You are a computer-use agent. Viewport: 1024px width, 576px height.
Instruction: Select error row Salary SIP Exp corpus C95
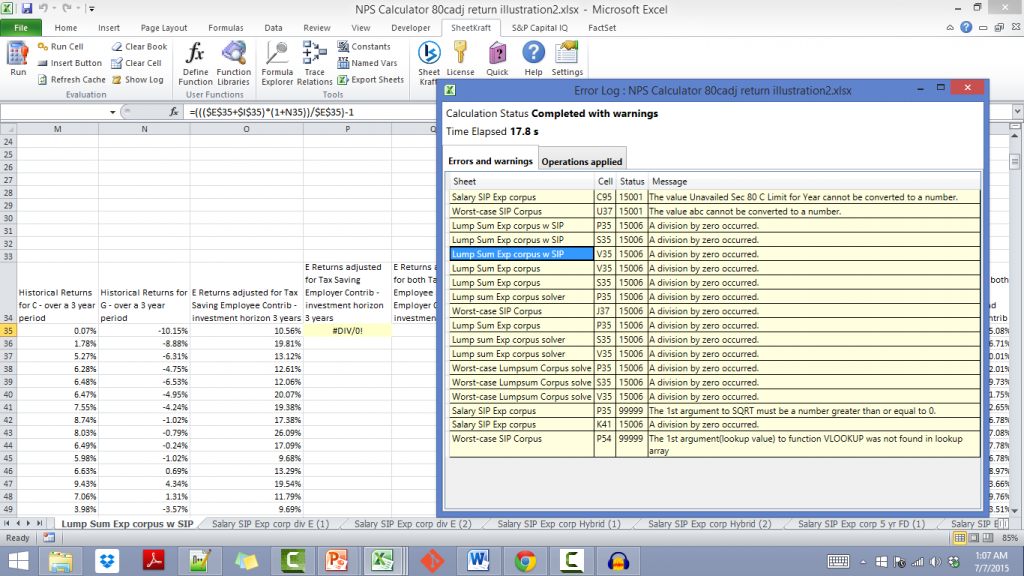(x=714, y=197)
